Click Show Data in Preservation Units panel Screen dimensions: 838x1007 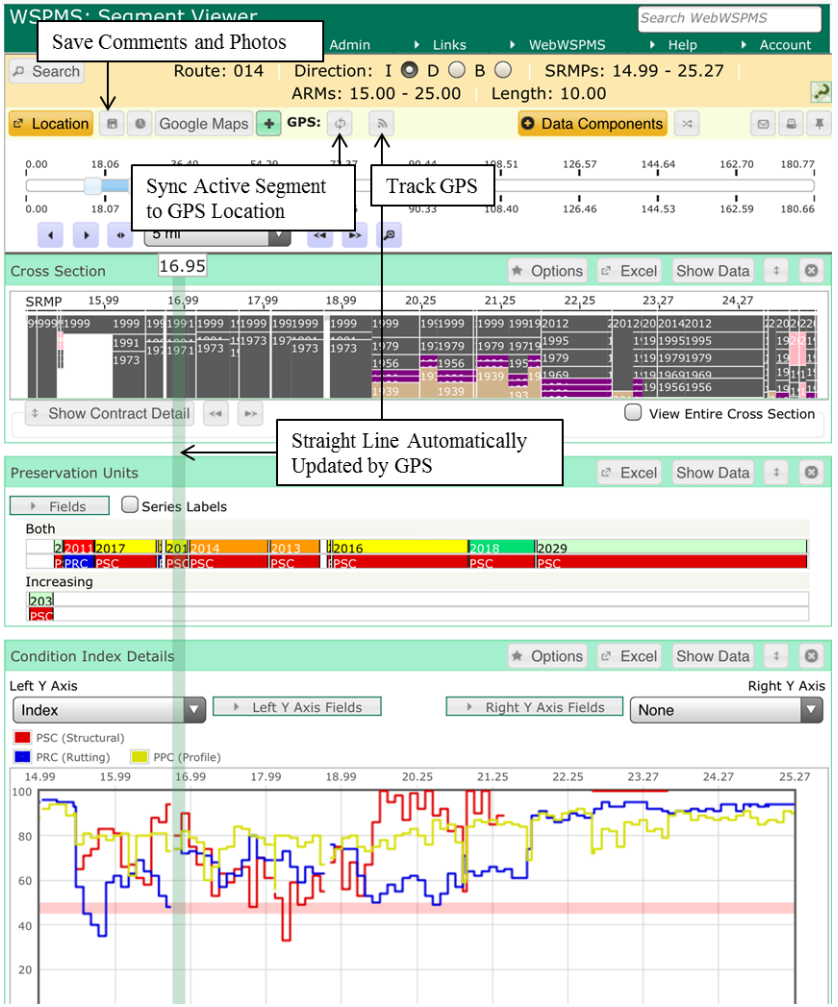click(713, 473)
